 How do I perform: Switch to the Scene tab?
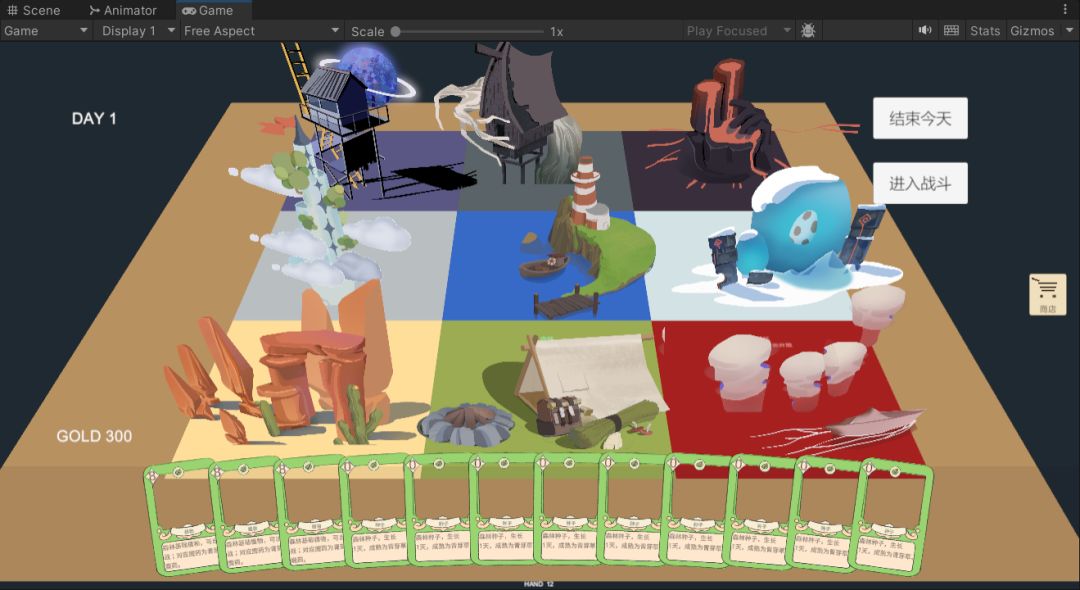click(x=34, y=10)
